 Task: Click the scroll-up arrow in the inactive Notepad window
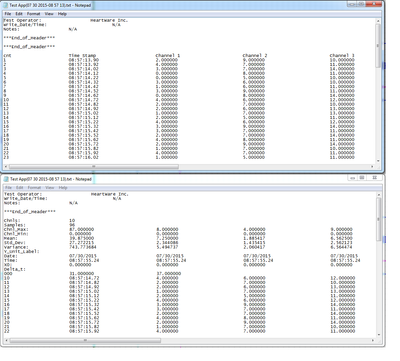(x=379, y=195)
